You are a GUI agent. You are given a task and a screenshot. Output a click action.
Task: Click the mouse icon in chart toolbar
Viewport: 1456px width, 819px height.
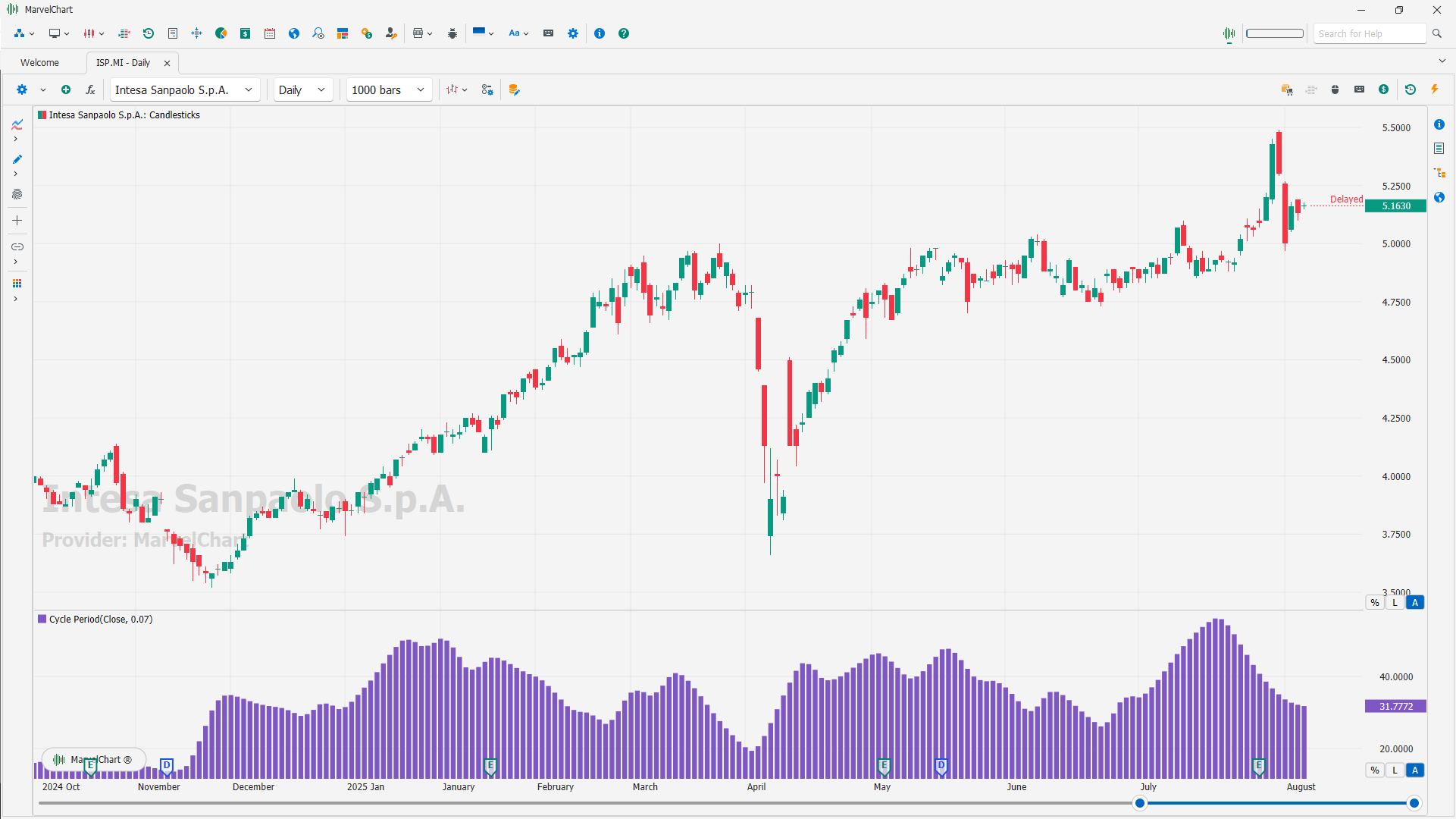(1335, 89)
